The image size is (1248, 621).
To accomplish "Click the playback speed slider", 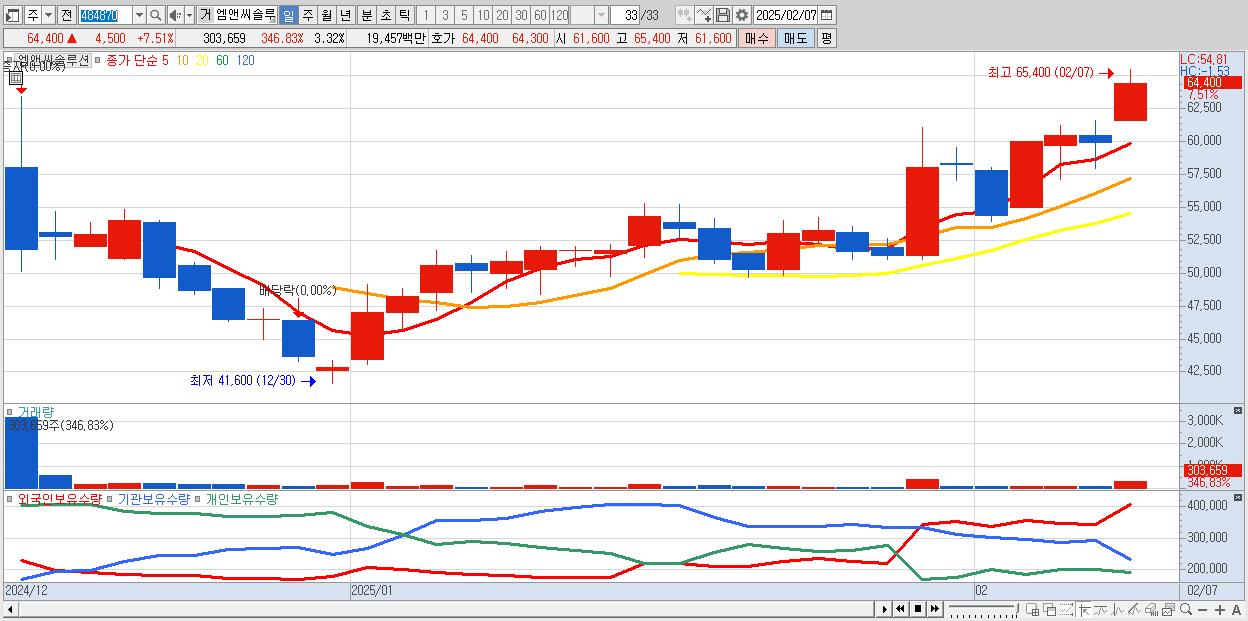I will point(984,609).
